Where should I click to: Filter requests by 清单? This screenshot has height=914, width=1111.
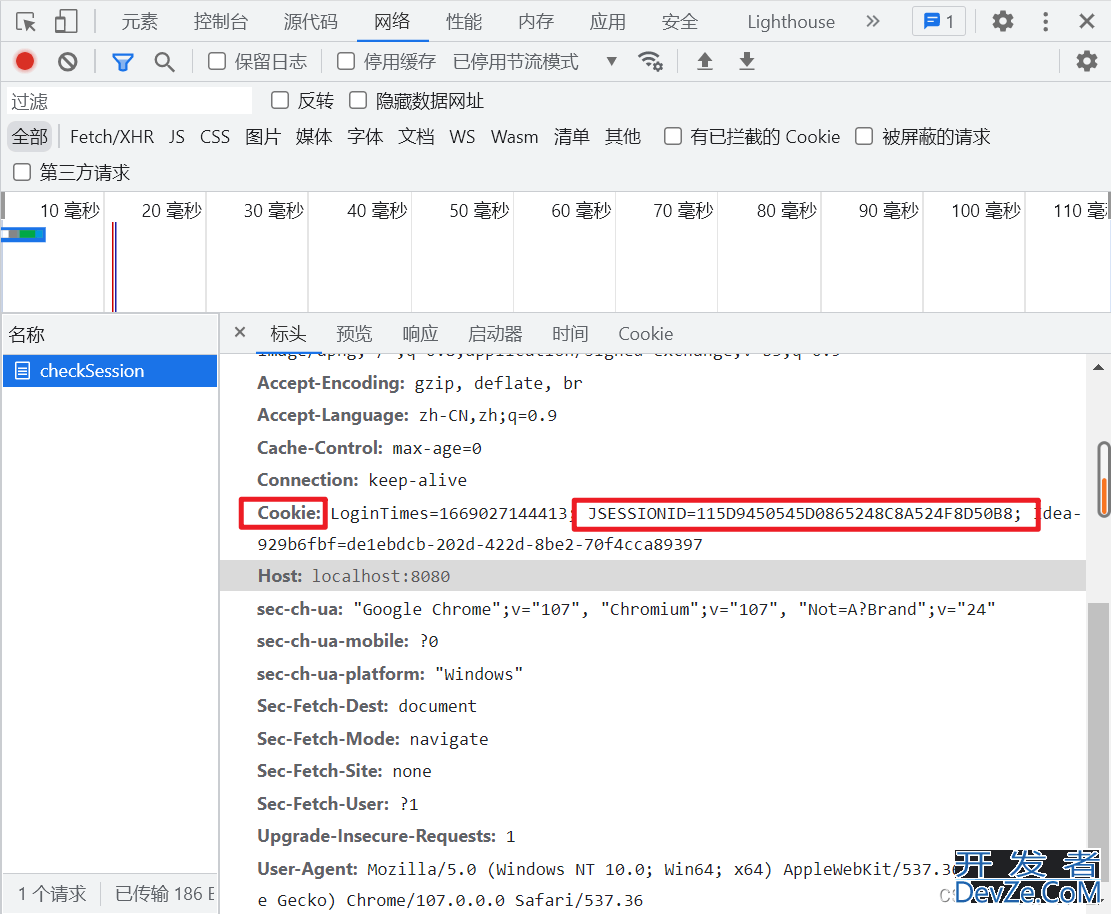[x=571, y=136]
